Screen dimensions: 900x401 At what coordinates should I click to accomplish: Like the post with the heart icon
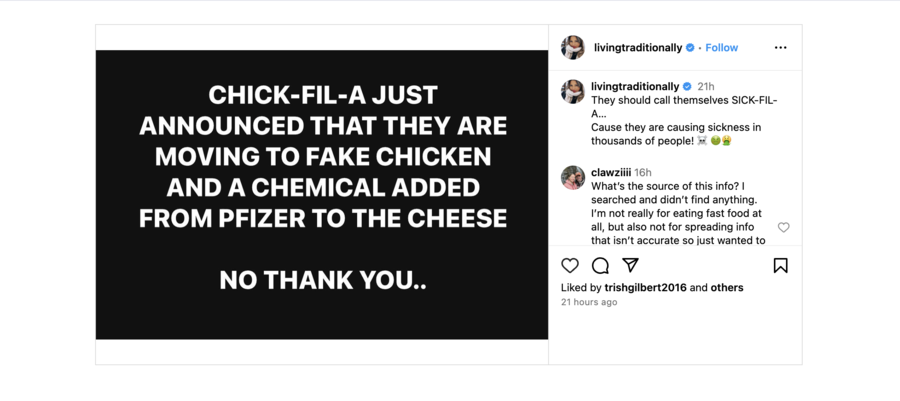(570, 265)
